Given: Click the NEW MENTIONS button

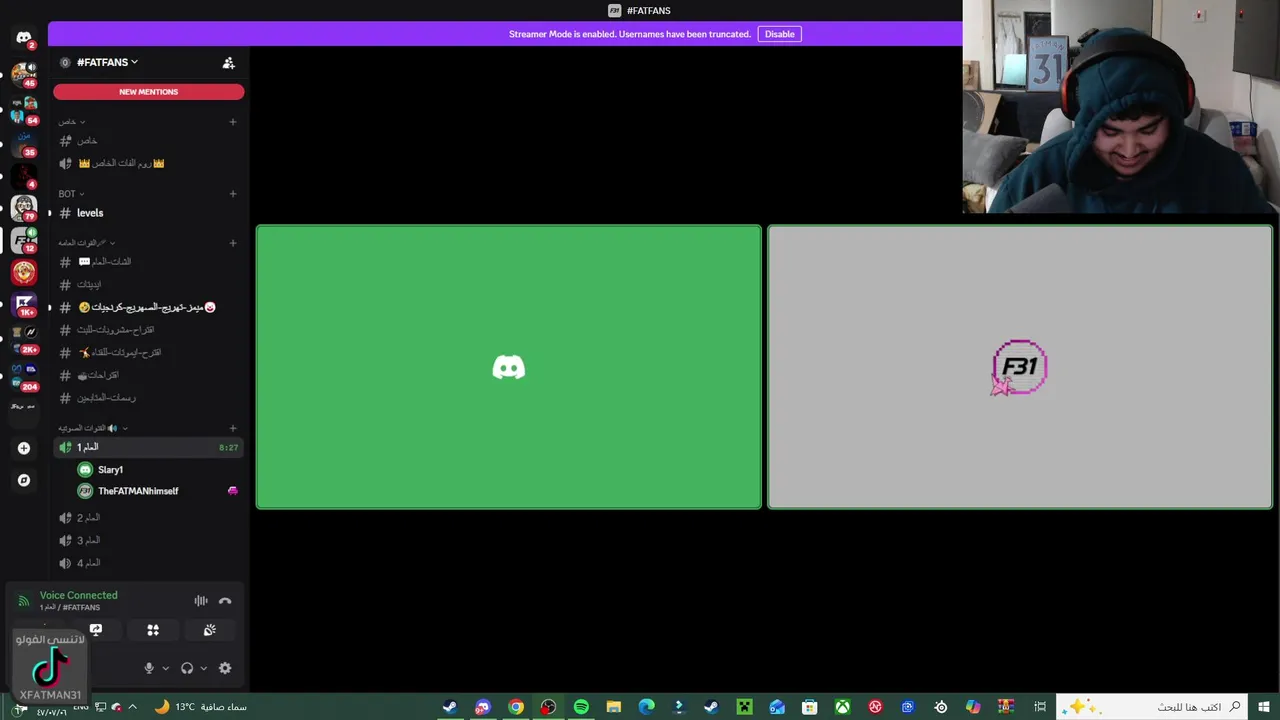Looking at the screenshot, I should click(x=148, y=92).
